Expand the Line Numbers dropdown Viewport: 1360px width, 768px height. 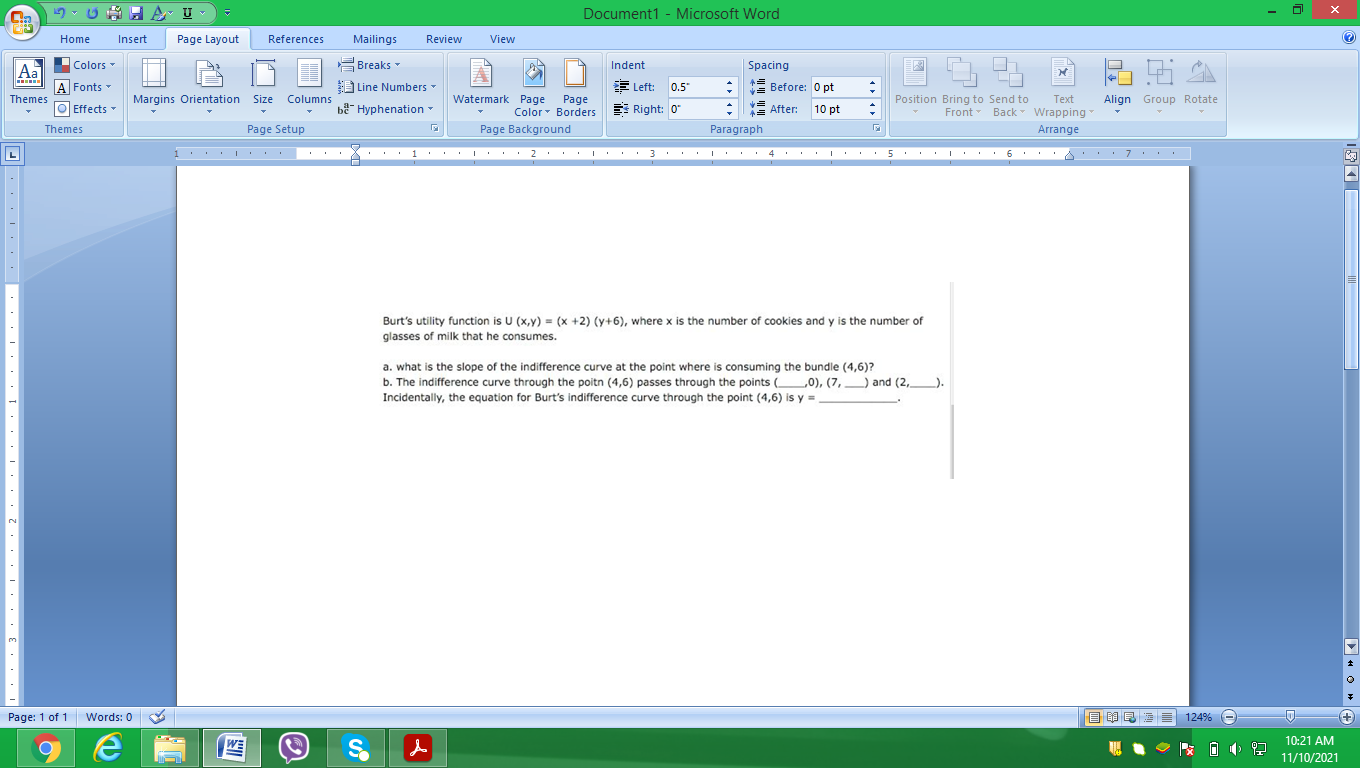tap(387, 87)
